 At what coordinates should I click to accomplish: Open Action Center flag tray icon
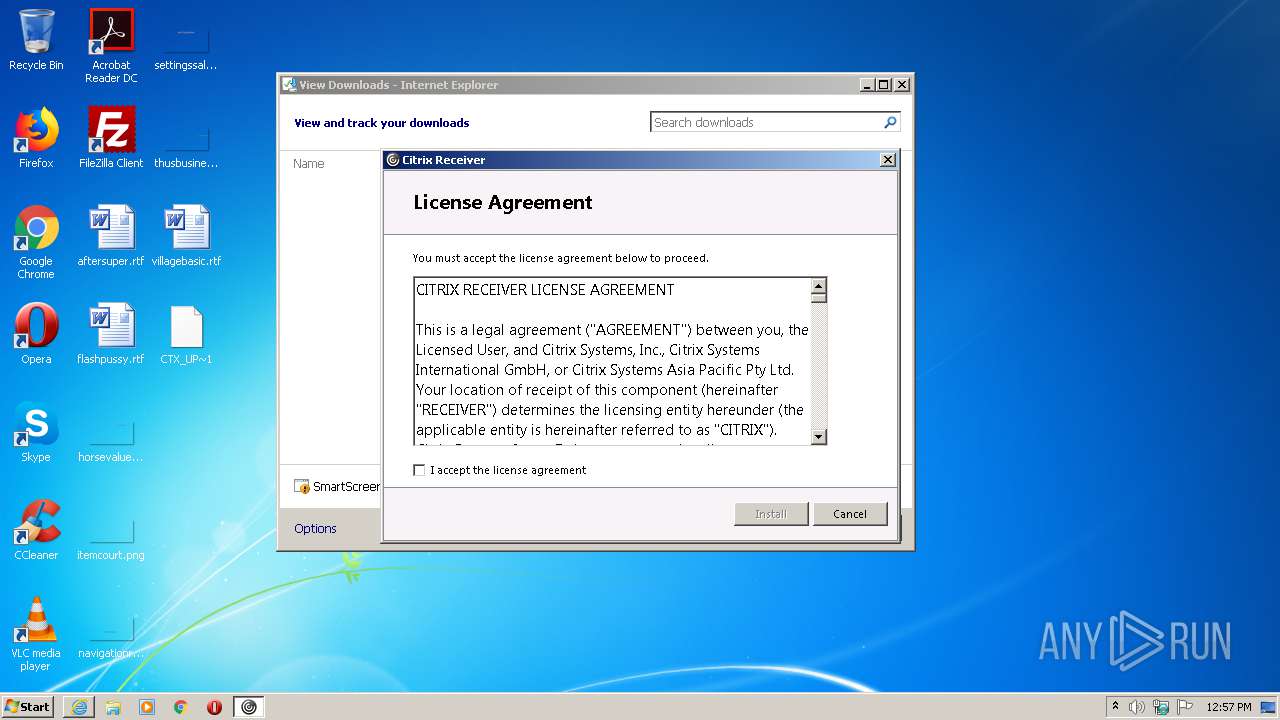pyautogui.click(x=1185, y=707)
